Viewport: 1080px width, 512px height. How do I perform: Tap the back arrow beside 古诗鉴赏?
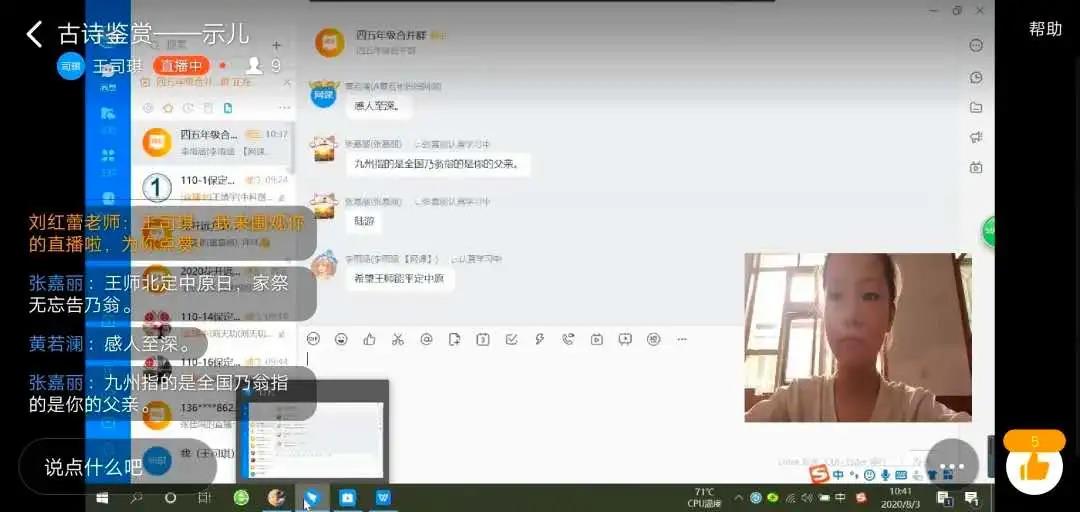pos(34,34)
